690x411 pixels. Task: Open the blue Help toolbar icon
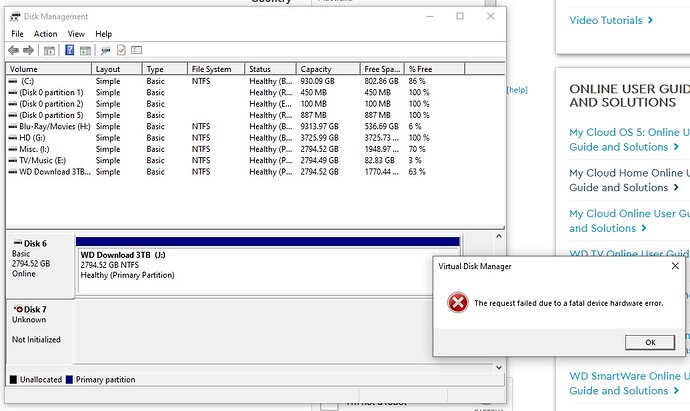(70, 50)
